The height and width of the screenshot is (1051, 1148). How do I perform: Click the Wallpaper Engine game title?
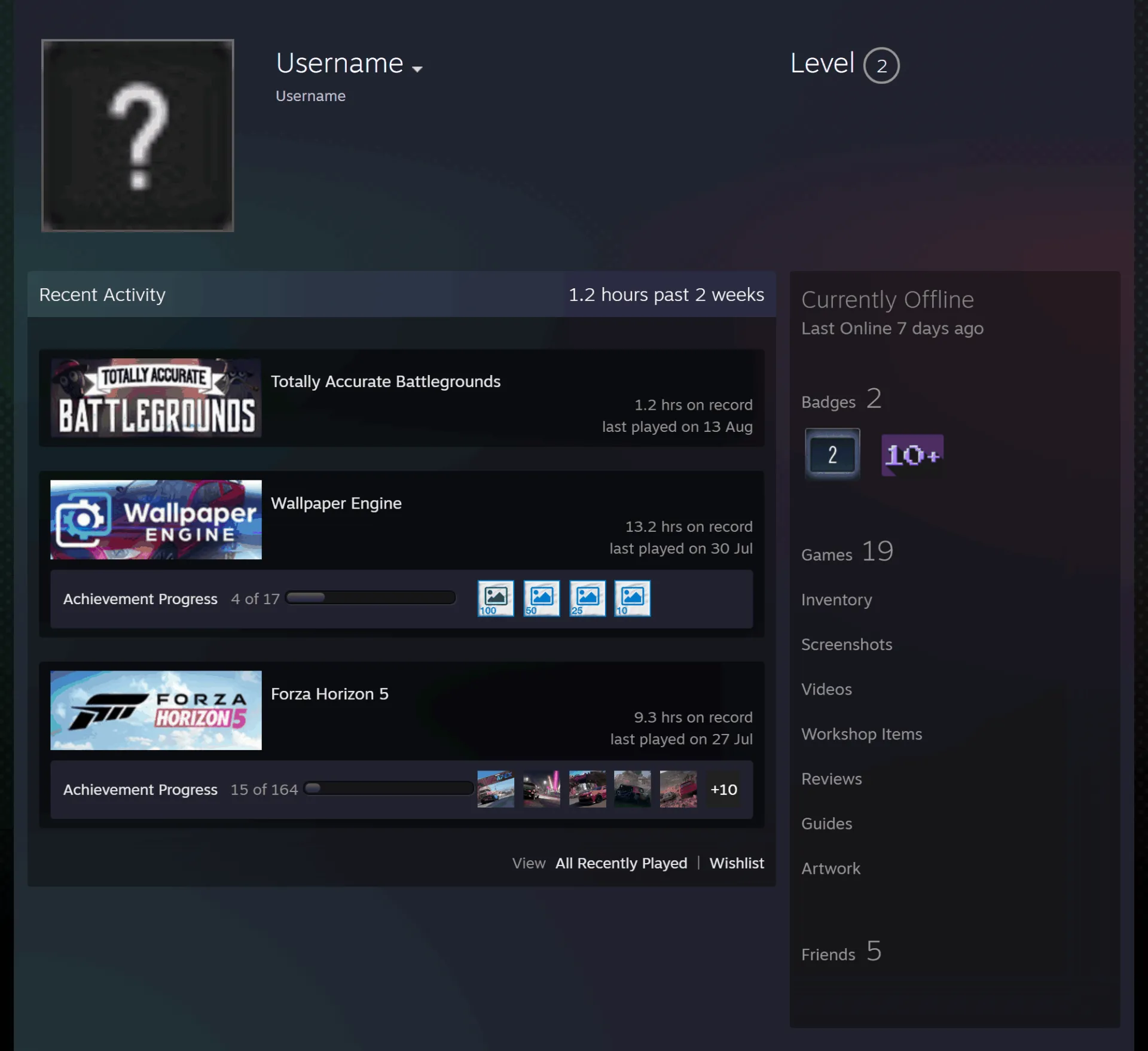(x=336, y=503)
